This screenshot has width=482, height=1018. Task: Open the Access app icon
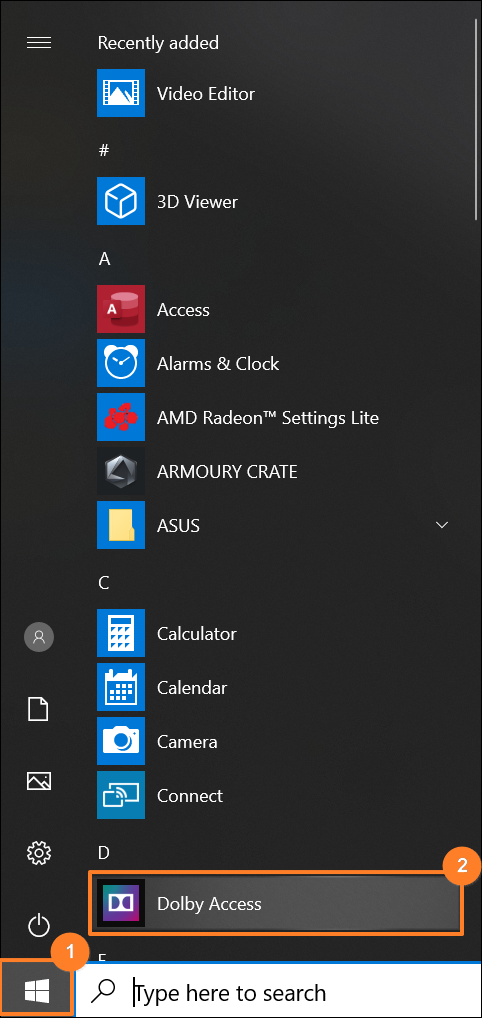pos(121,309)
